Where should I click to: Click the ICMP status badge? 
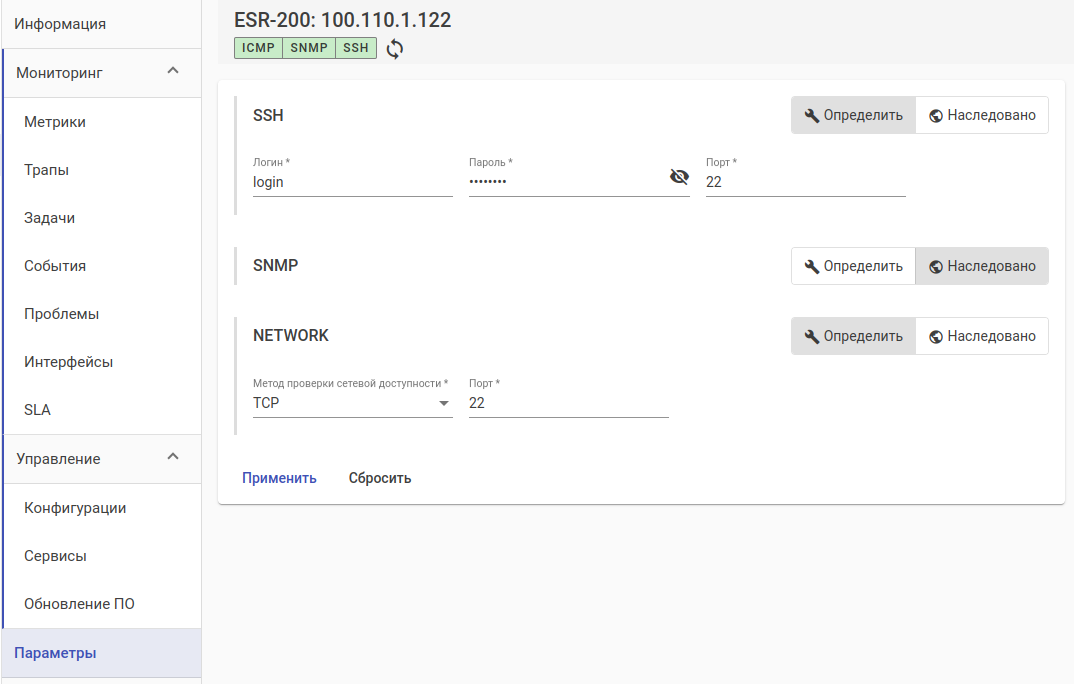point(258,48)
